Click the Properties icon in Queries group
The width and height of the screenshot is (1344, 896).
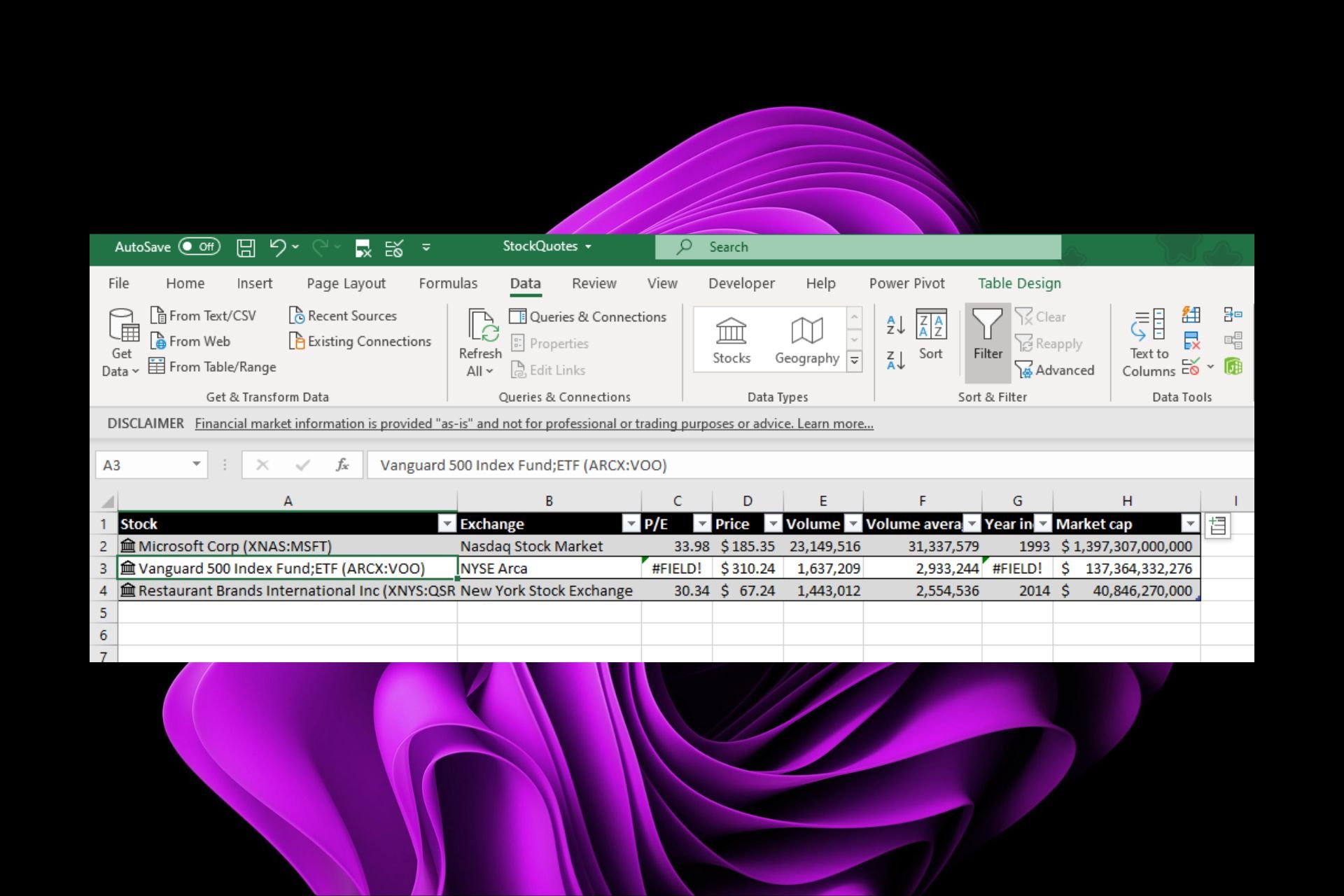(517, 343)
